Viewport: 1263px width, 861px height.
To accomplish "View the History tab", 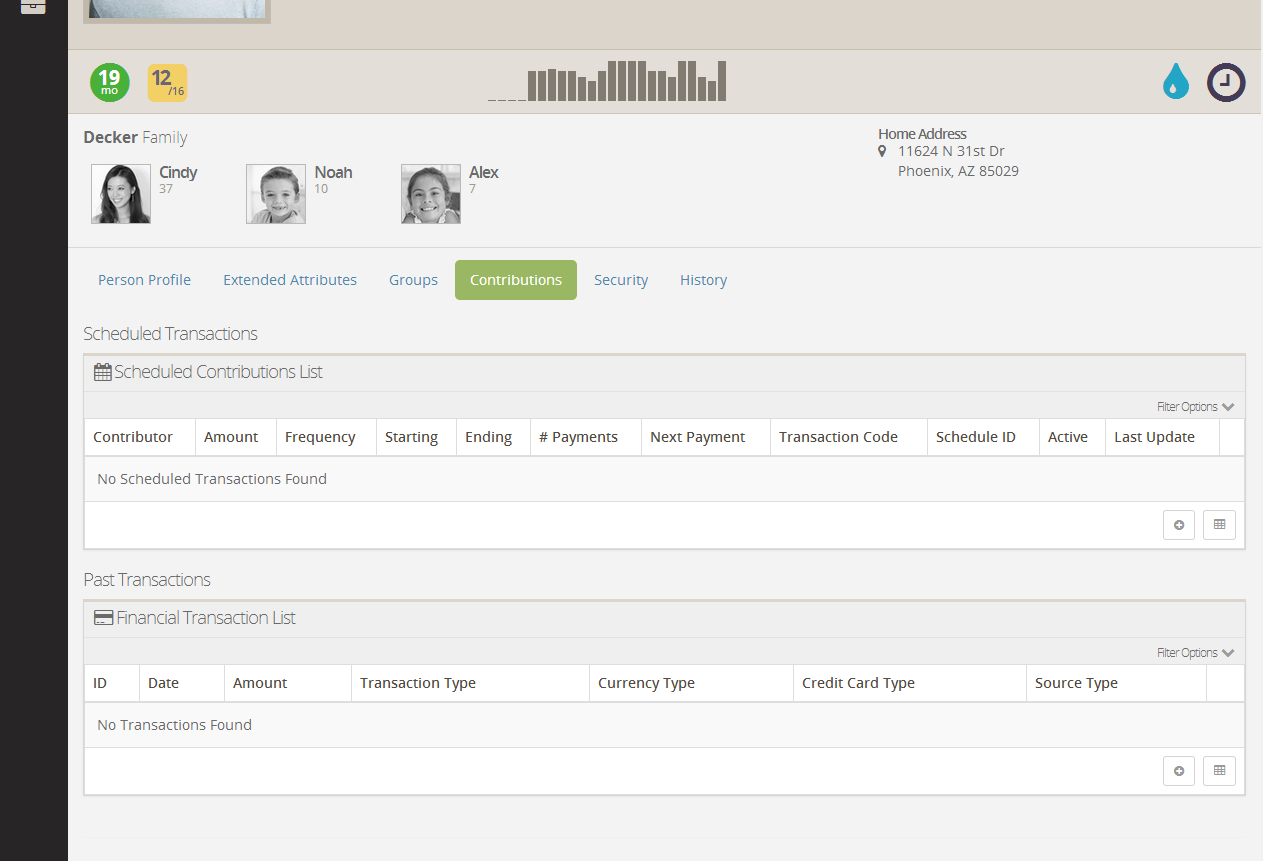I will [703, 280].
